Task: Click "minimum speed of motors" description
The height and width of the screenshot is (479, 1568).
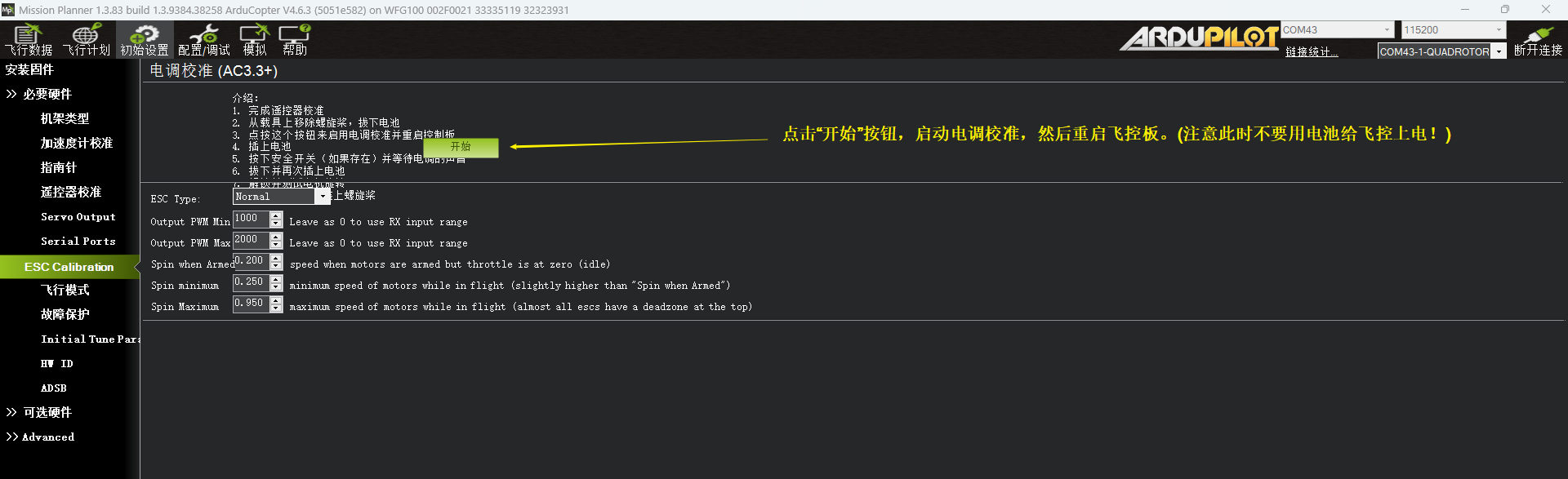Action: tap(510, 286)
